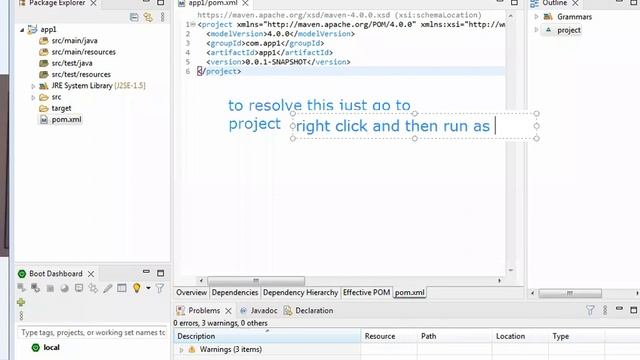Click Collapse All in Package Explorer toolbar
This screenshot has width=640, height=360.
click(134, 17)
